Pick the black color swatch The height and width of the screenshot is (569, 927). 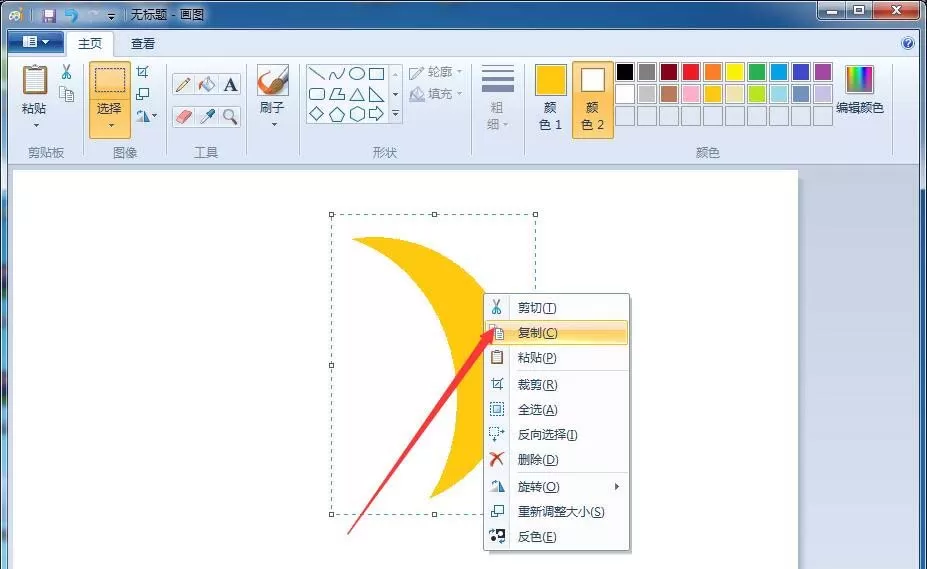click(x=625, y=72)
